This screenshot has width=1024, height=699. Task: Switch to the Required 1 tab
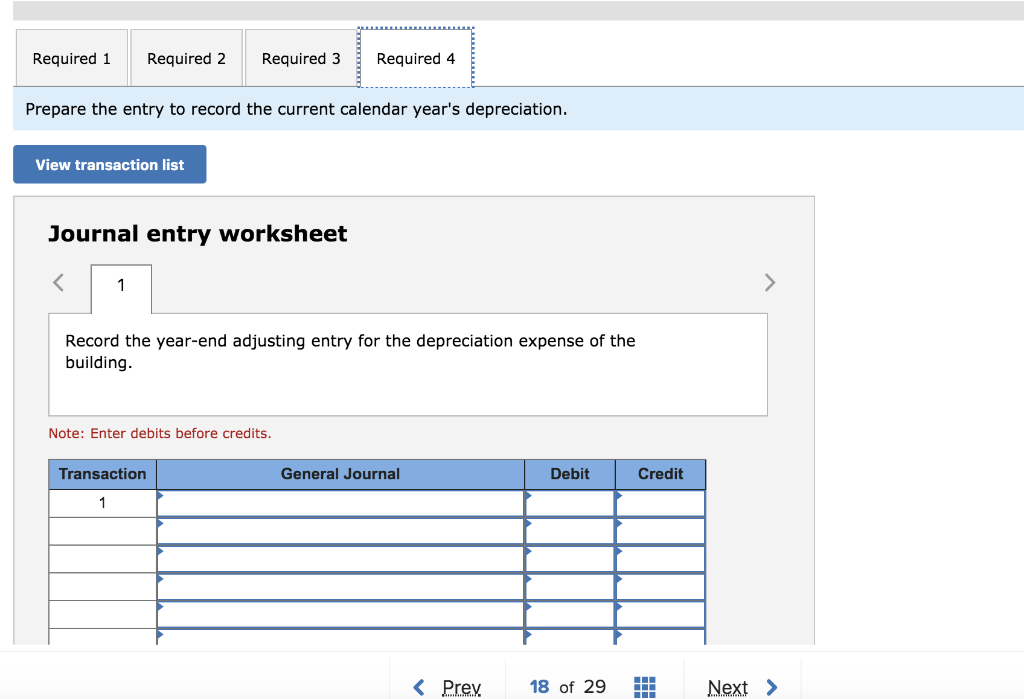click(x=72, y=58)
